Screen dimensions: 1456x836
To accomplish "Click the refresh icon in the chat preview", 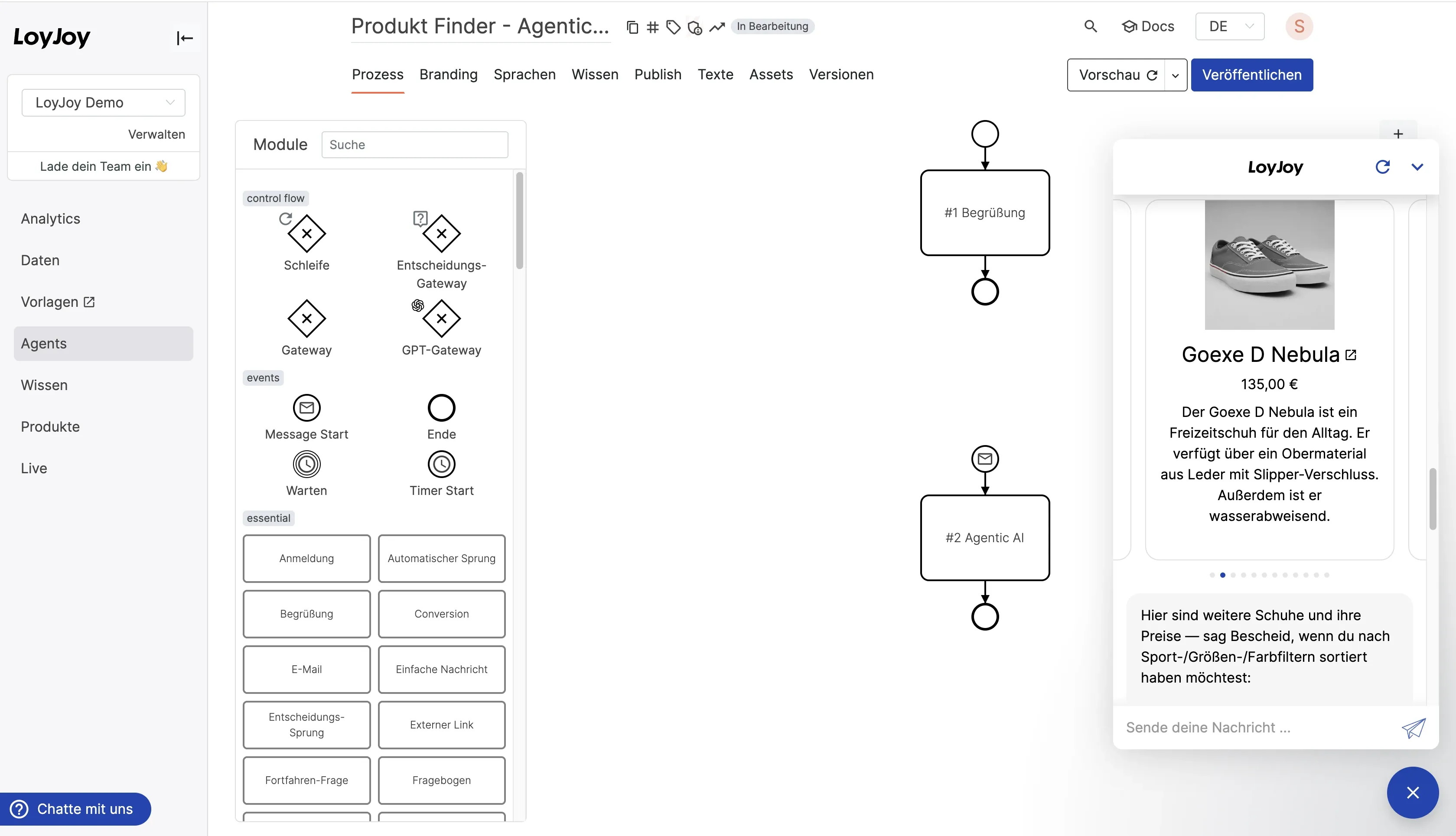I will [x=1383, y=167].
